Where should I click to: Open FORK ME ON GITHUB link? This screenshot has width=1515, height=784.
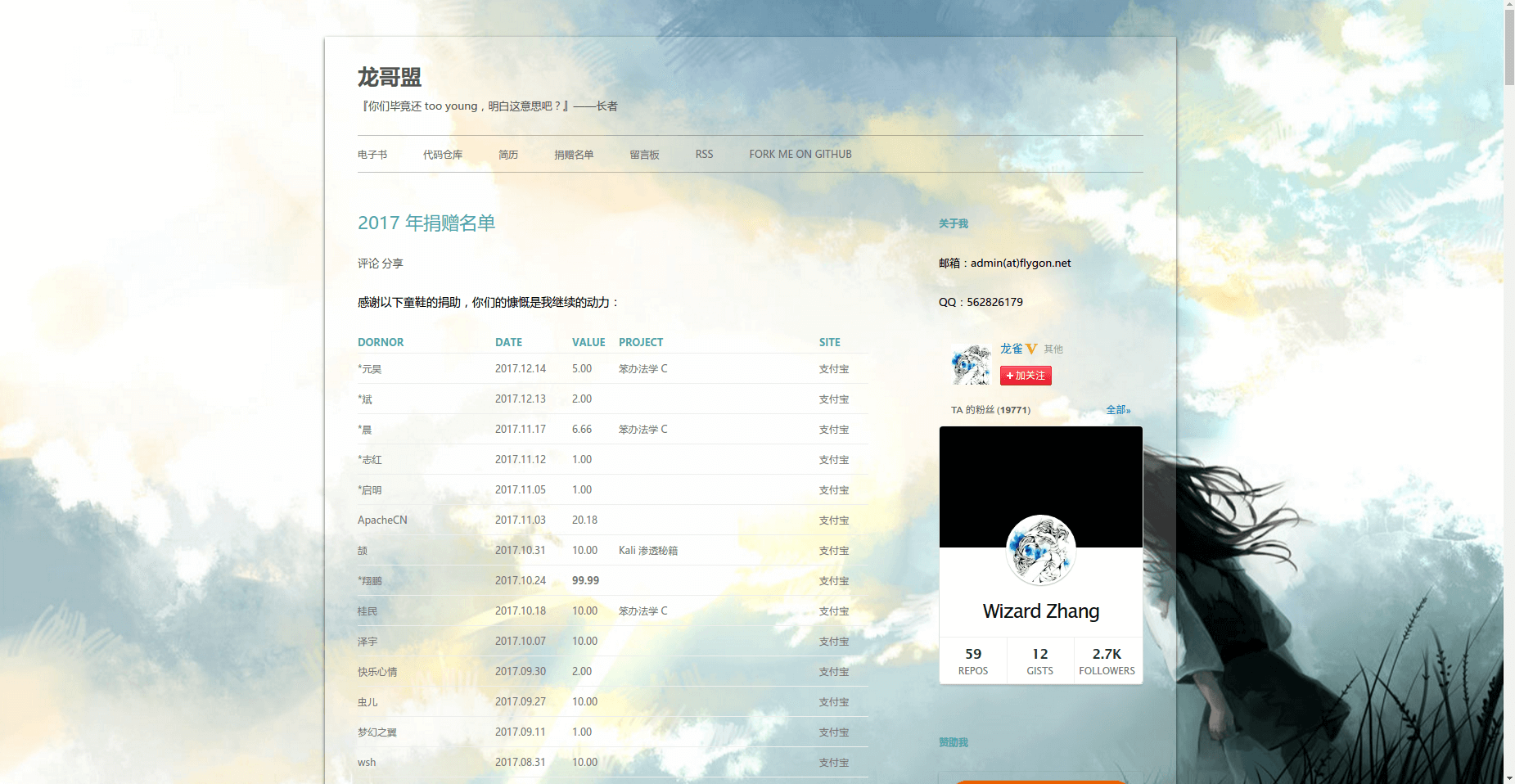pyautogui.click(x=800, y=154)
